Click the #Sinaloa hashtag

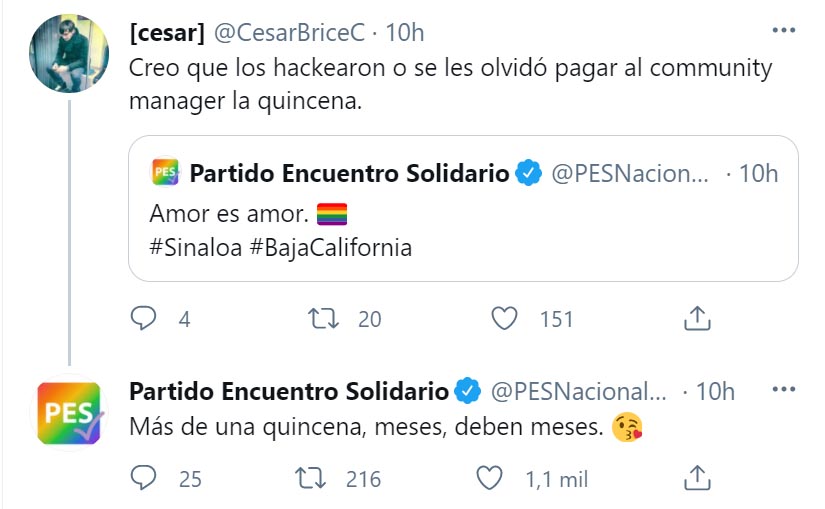(x=193, y=247)
